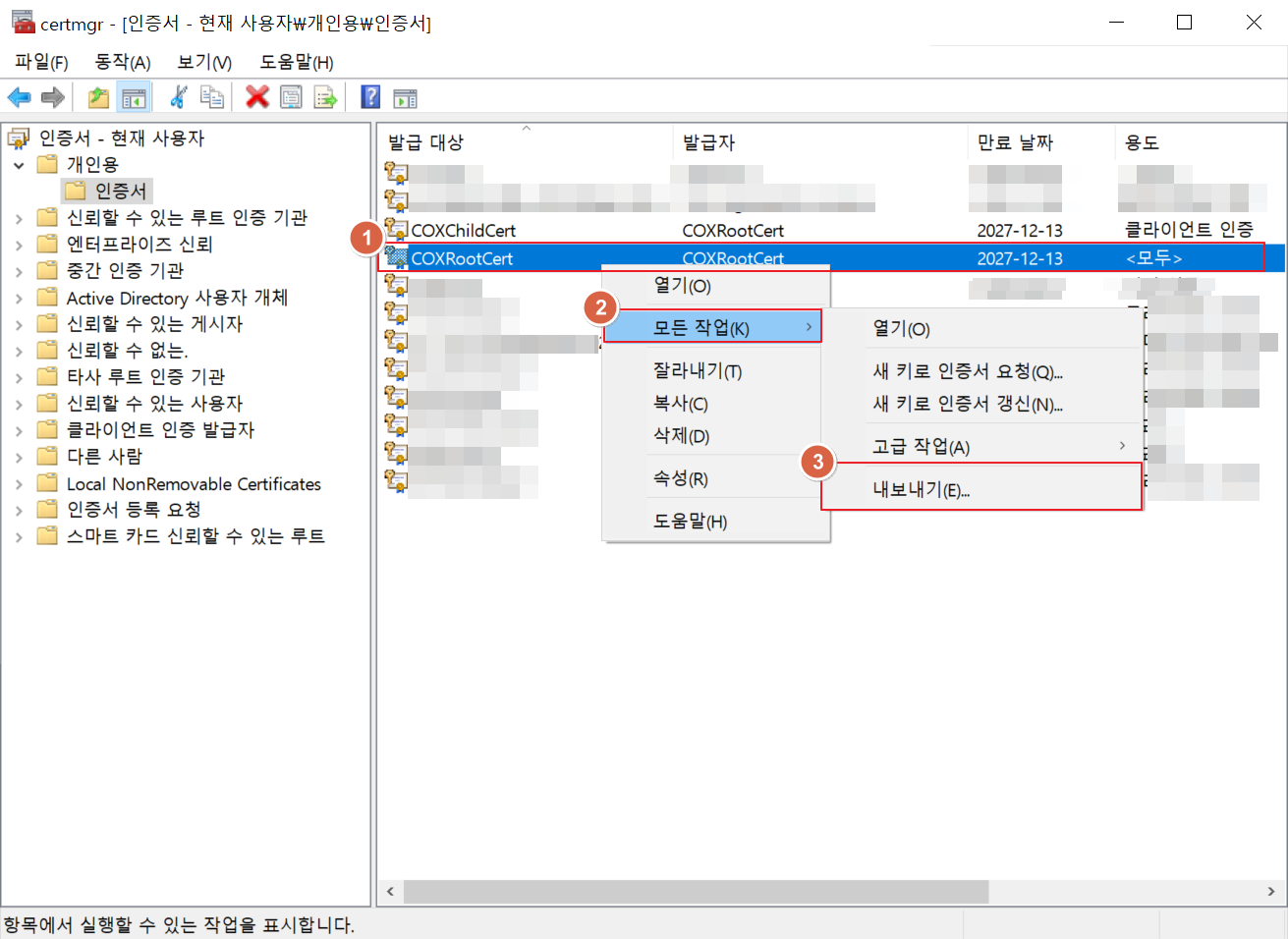Select 신뢰할 수 있는 사용자 folder
1288x939 pixels.
click(154, 403)
